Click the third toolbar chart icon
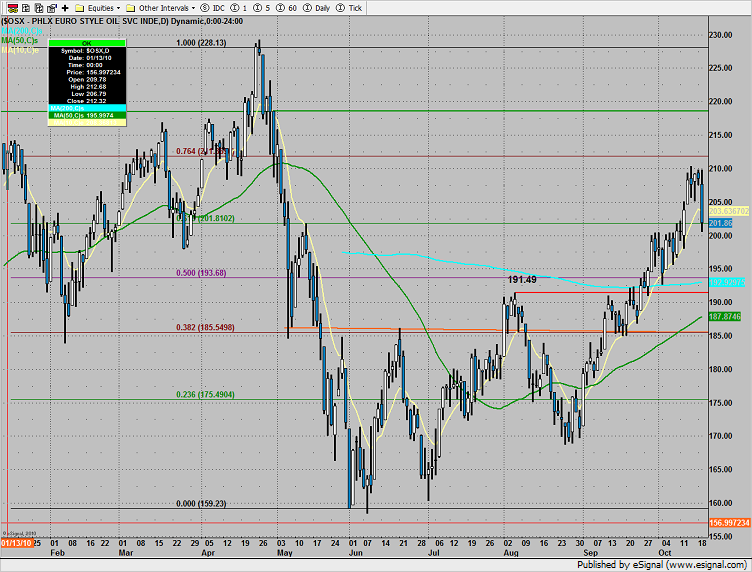Viewport: 752px width, 572px height. point(36,6)
